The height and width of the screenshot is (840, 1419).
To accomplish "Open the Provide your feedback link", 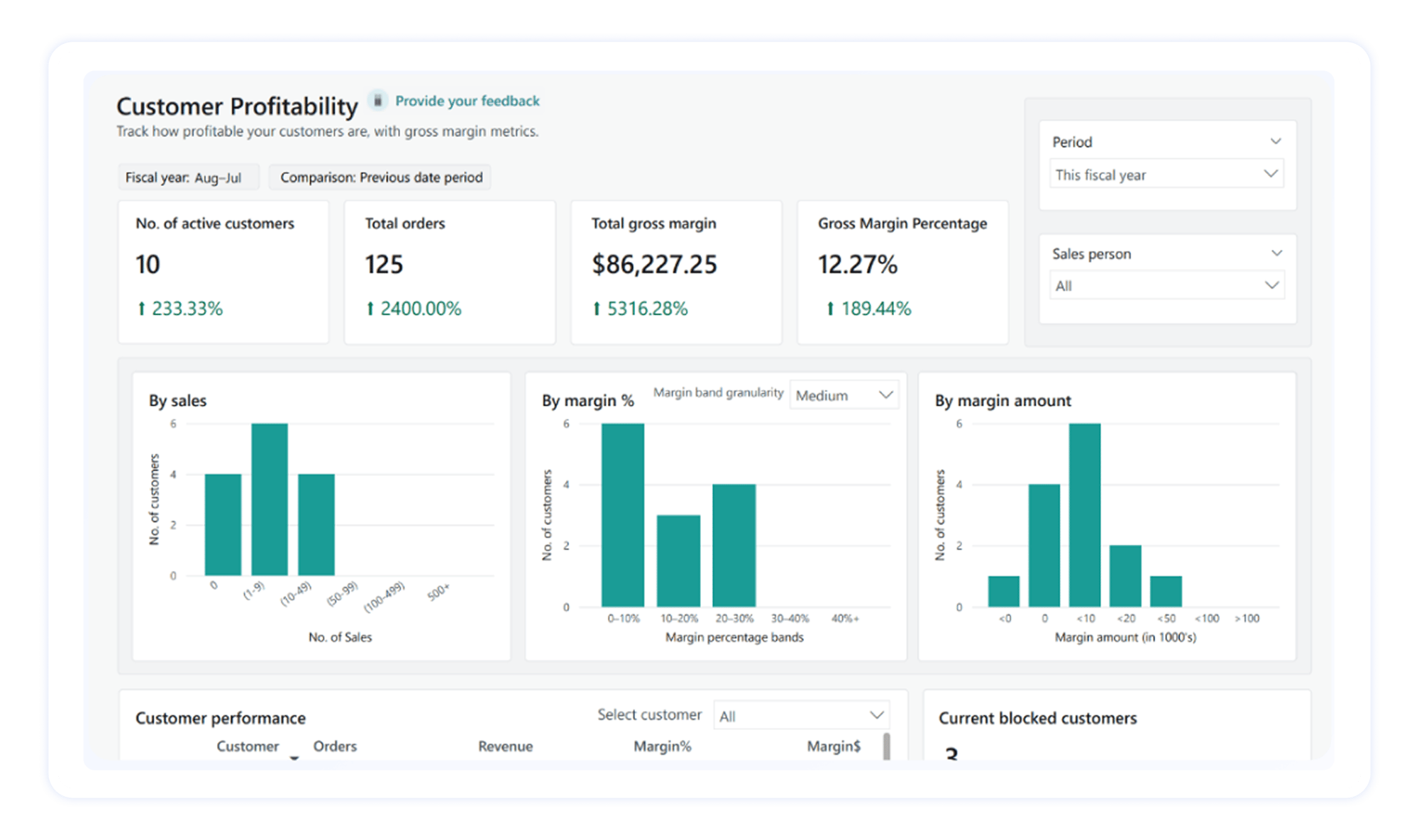I will click(x=467, y=100).
